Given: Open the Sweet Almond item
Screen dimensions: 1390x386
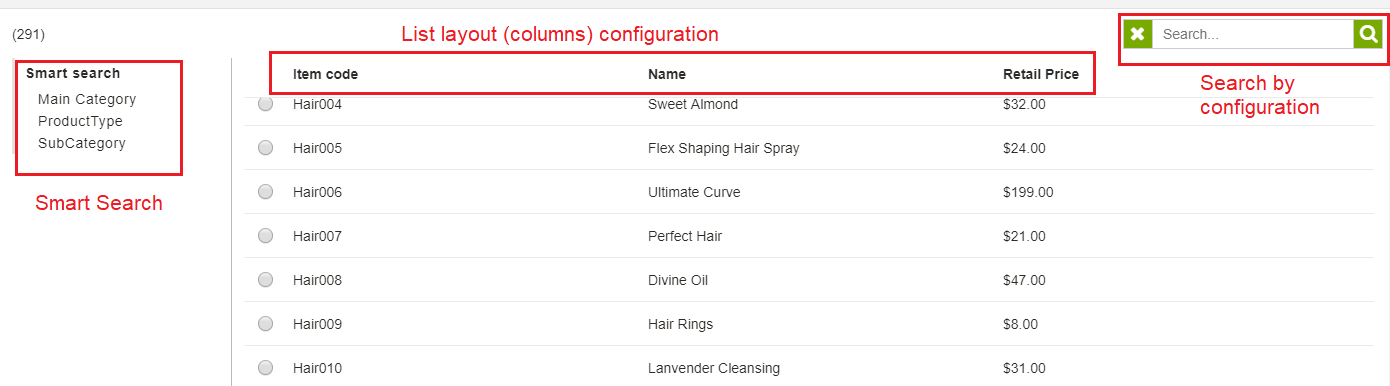Looking at the screenshot, I should point(693,104).
